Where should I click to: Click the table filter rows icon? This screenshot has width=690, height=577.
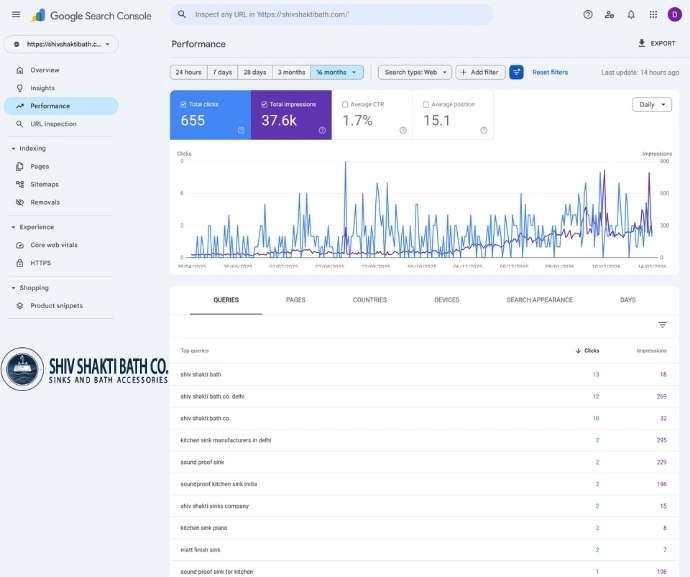(662, 325)
